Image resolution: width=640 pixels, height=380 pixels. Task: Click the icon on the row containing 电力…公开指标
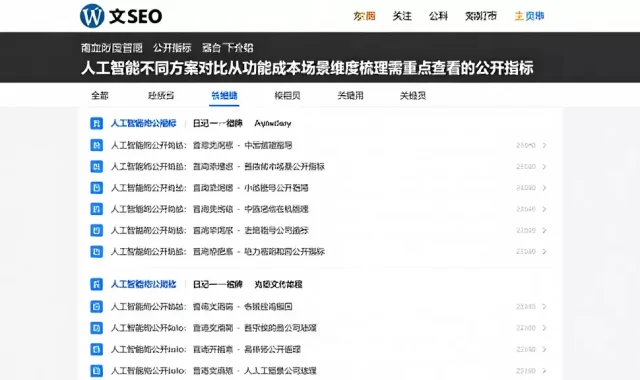click(96, 251)
